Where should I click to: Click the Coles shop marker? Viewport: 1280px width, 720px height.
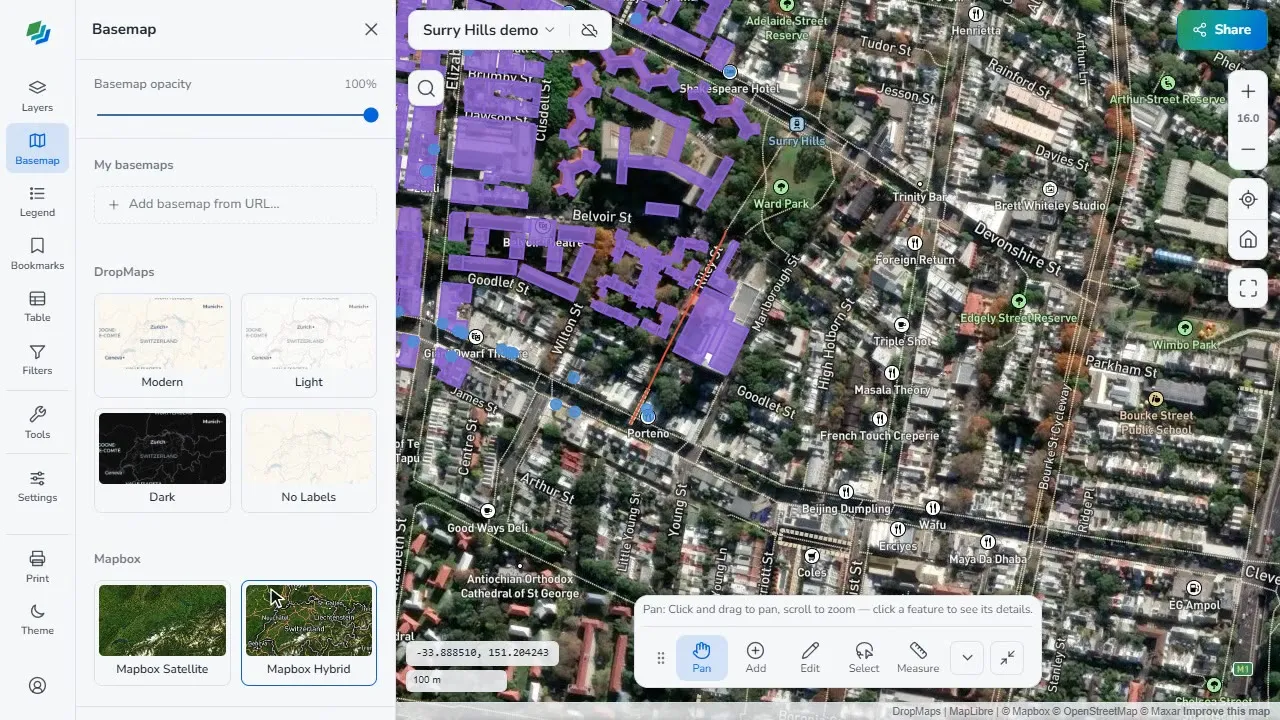coord(812,556)
